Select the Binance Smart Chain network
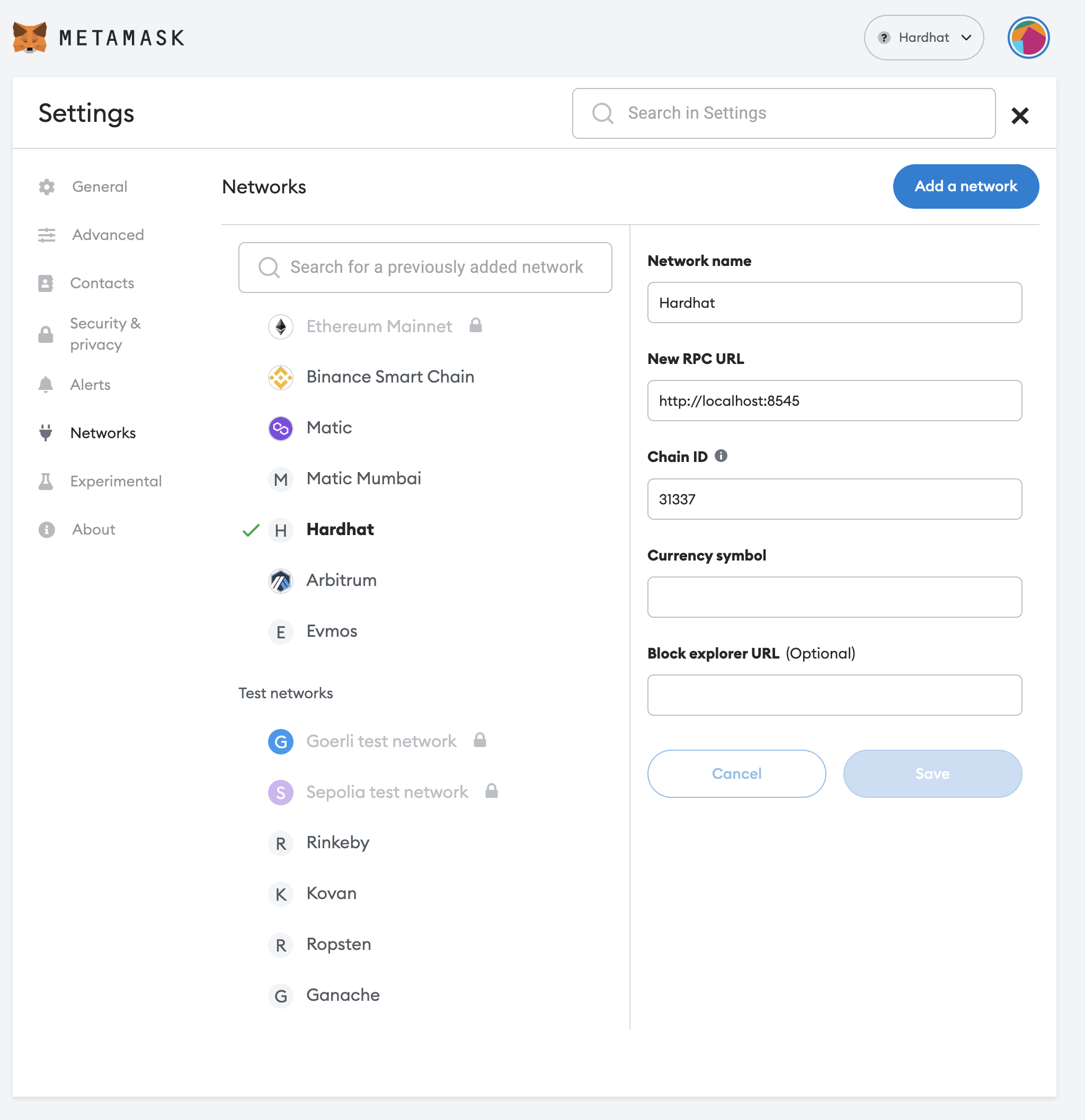1085x1120 pixels. point(390,377)
